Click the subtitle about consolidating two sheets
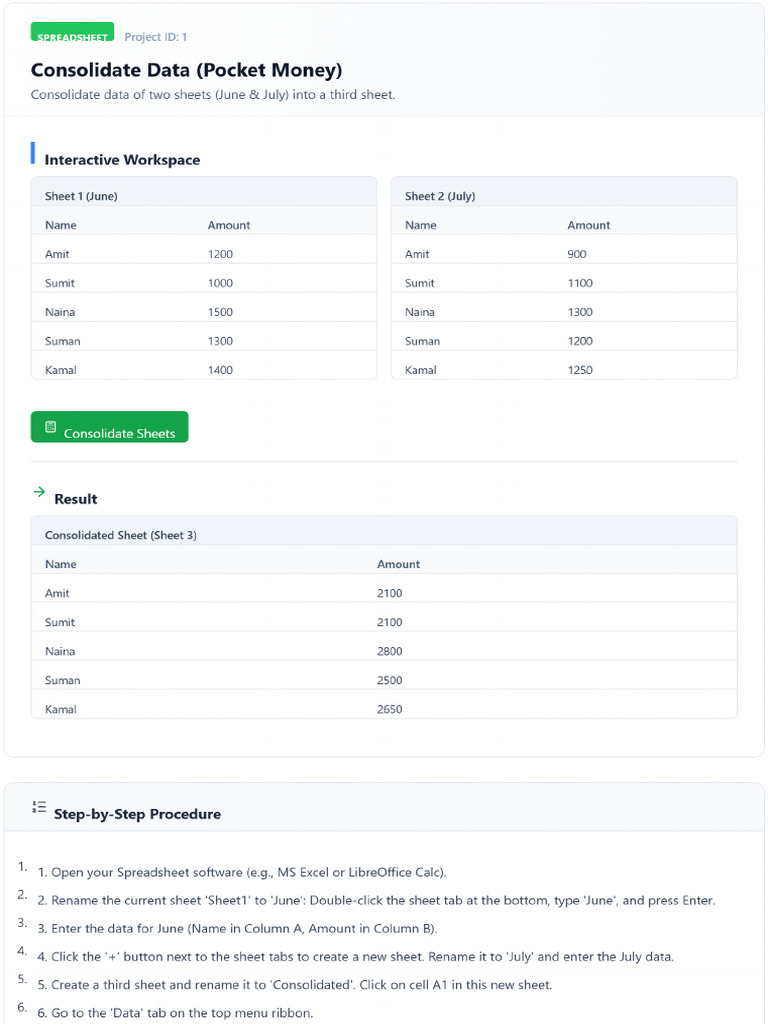 tap(213, 94)
